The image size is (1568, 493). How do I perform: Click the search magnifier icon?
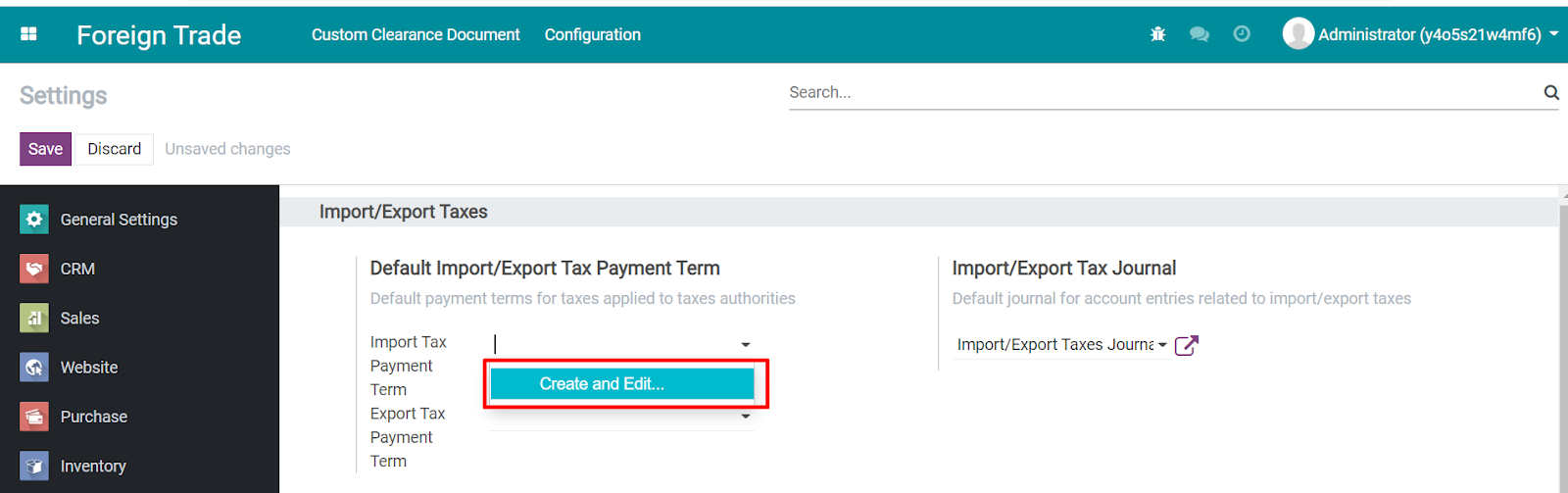(1551, 92)
